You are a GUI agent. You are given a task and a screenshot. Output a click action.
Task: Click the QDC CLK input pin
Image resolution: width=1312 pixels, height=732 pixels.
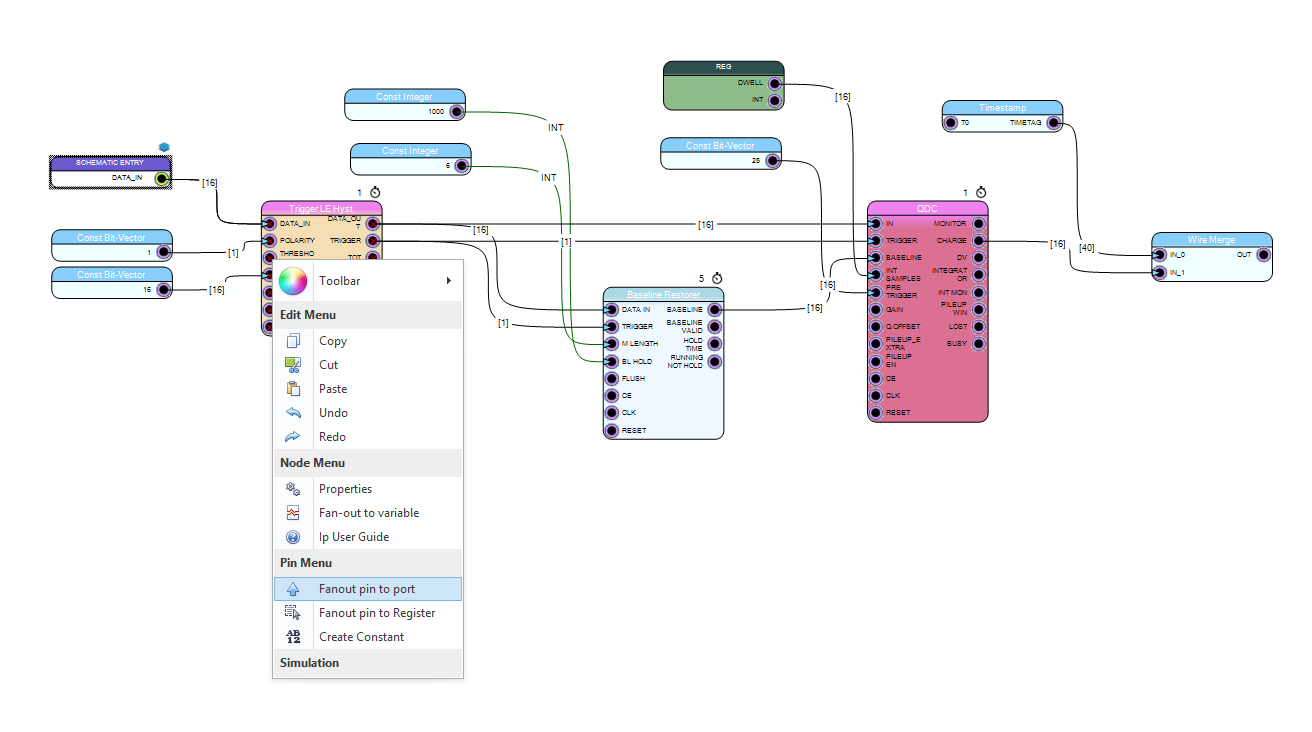[x=876, y=396]
